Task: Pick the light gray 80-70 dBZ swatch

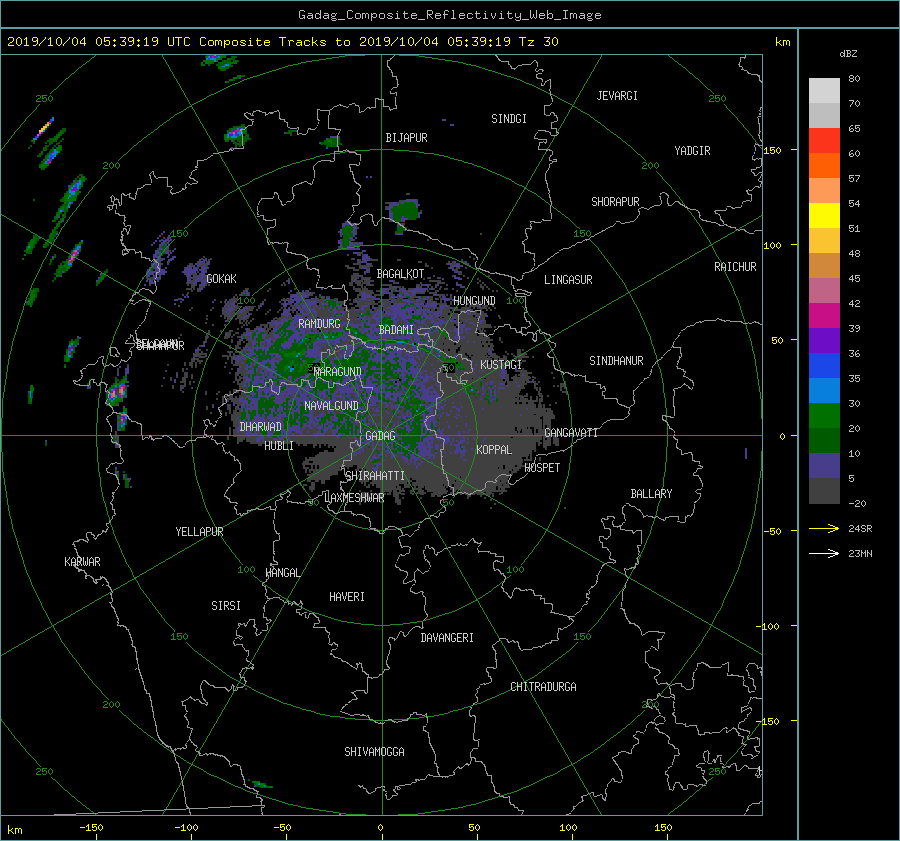Action: (x=824, y=90)
